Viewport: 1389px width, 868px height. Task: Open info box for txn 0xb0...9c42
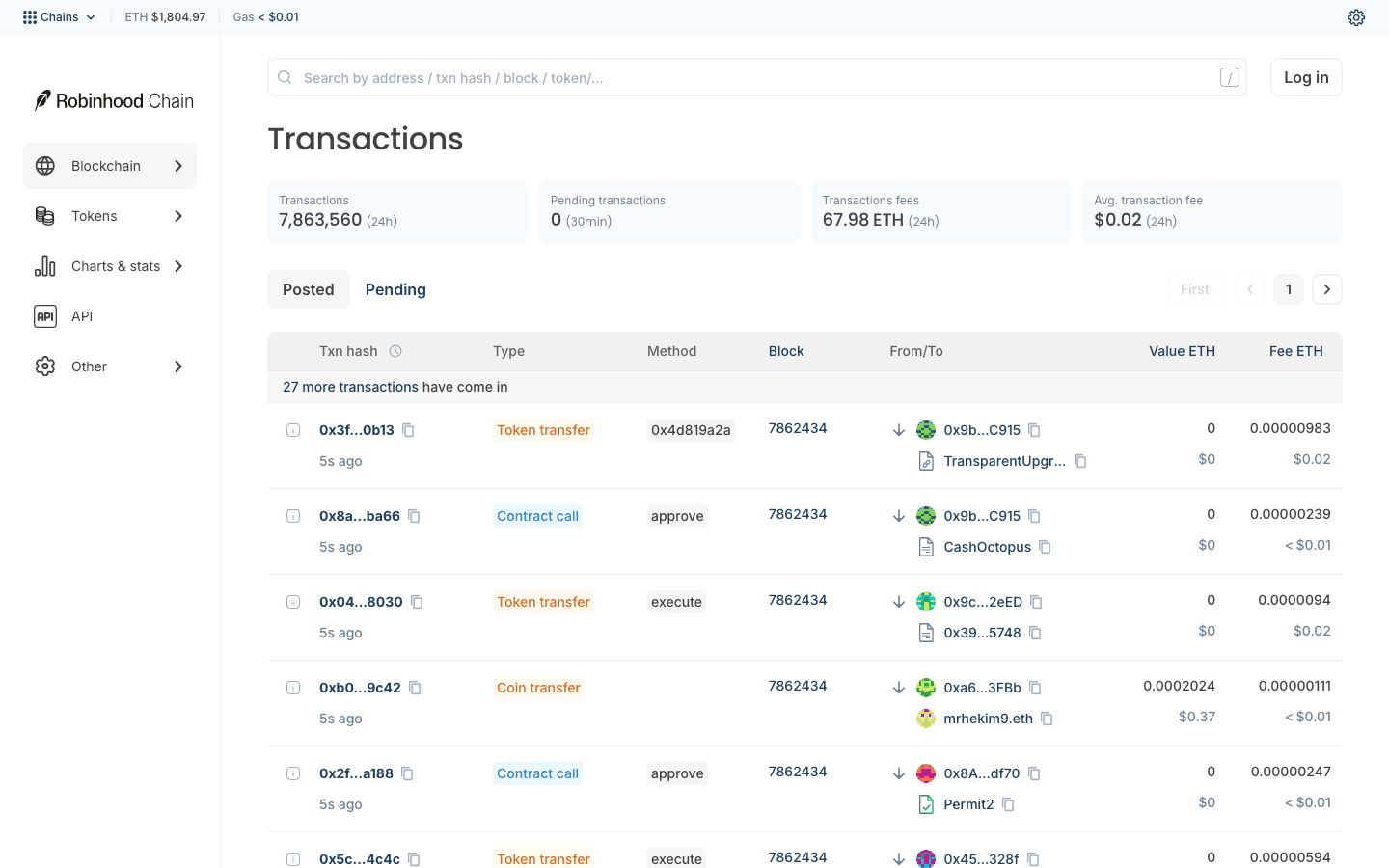coord(293,688)
